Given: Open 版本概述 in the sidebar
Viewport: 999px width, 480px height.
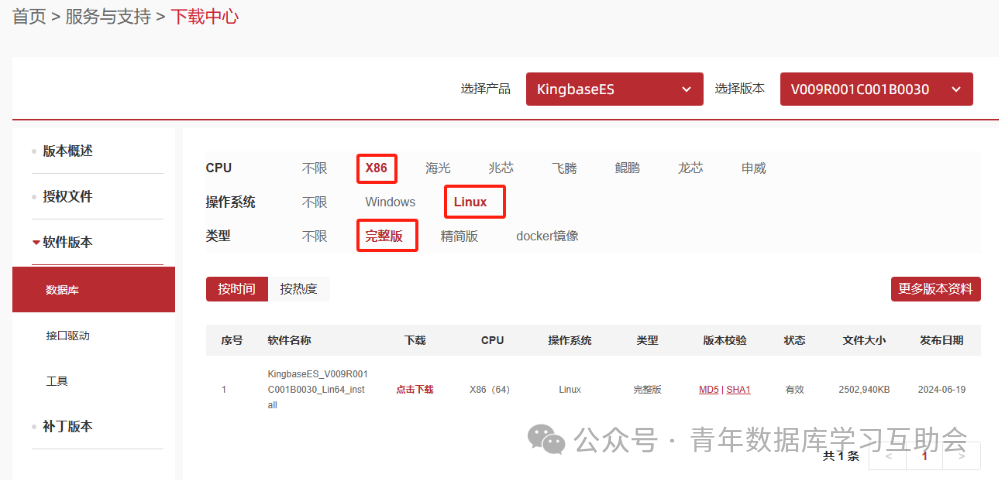Looking at the screenshot, I should [68, 151].
